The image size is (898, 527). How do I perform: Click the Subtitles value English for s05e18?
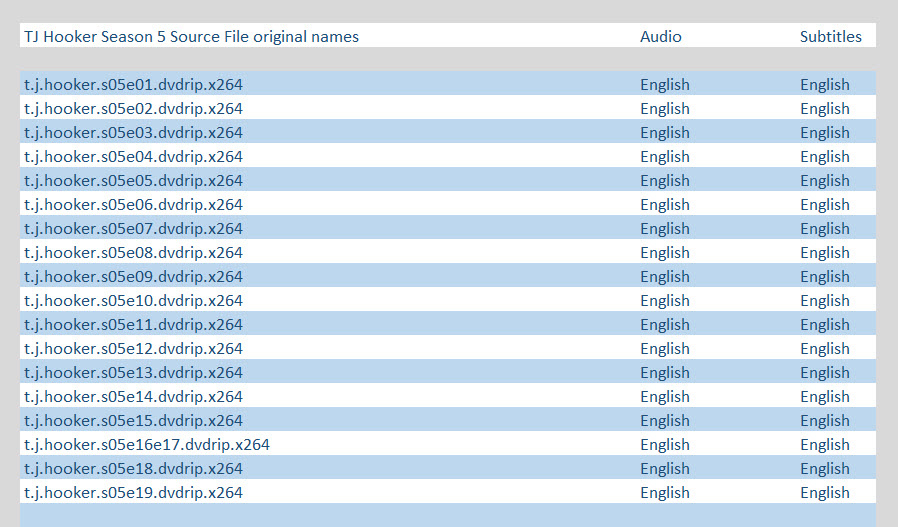point(825,470)
